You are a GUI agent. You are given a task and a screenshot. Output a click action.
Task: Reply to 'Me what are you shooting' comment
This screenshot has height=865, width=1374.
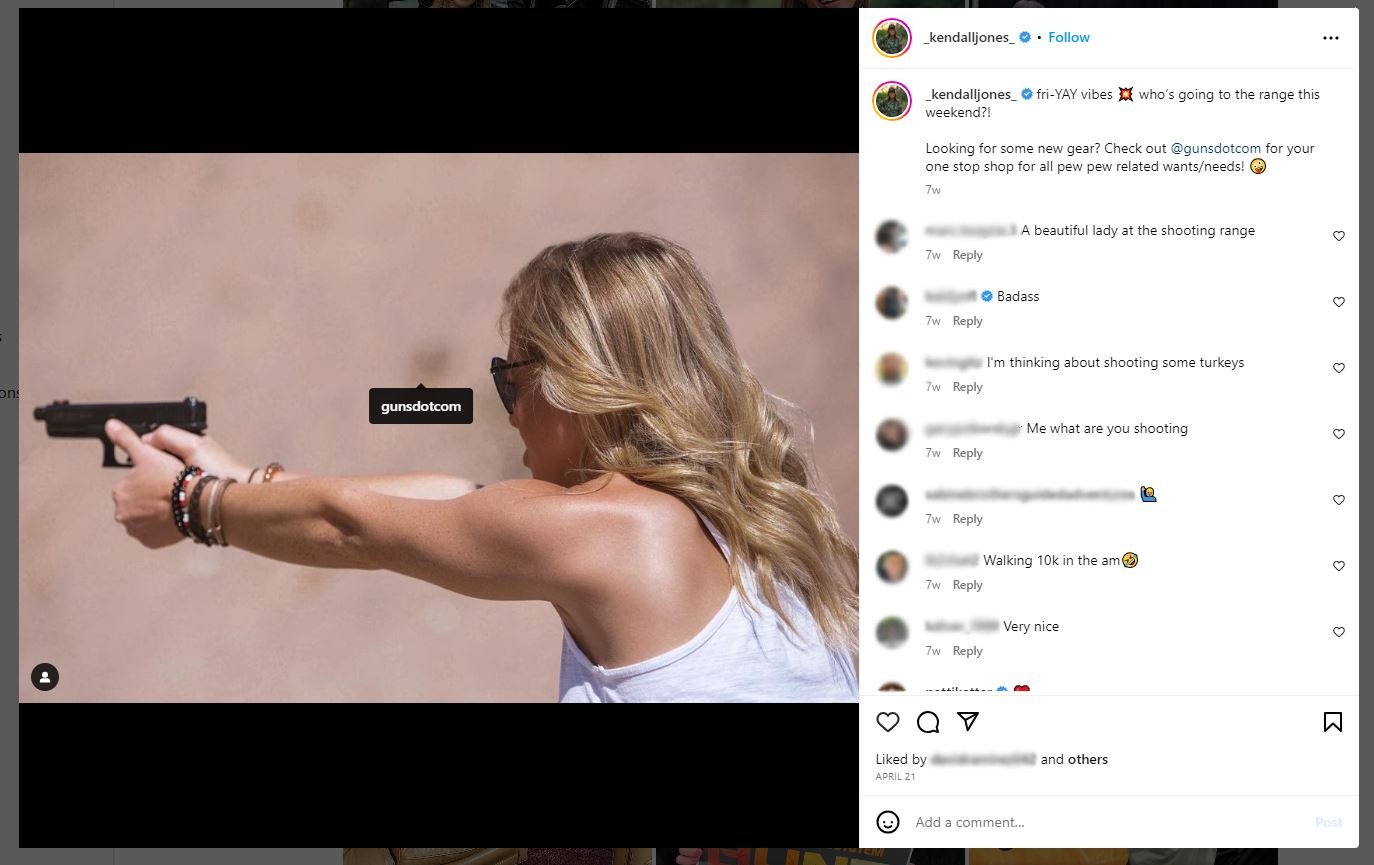click(967, 453)
